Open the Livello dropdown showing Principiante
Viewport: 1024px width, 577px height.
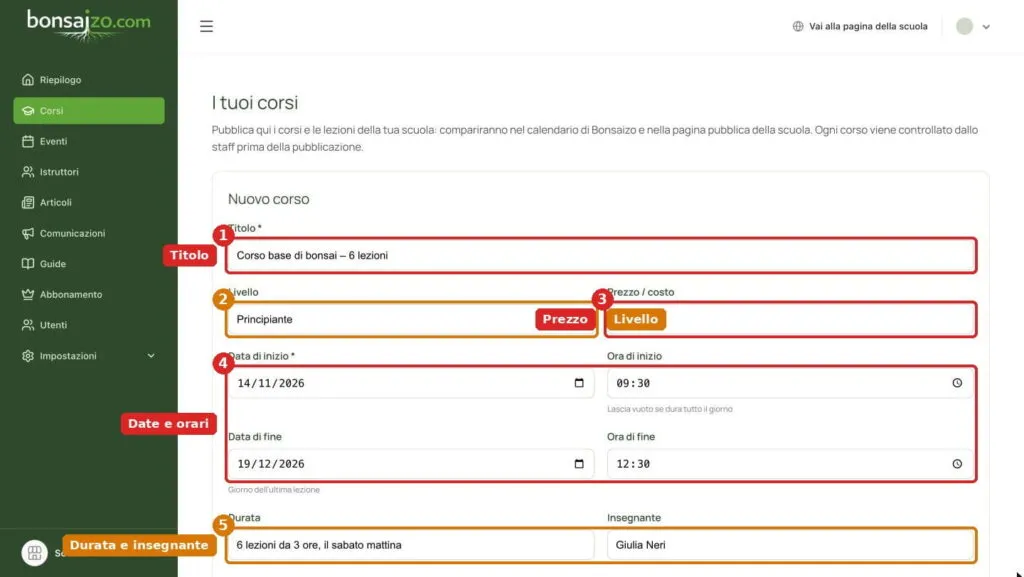[411, 319]
